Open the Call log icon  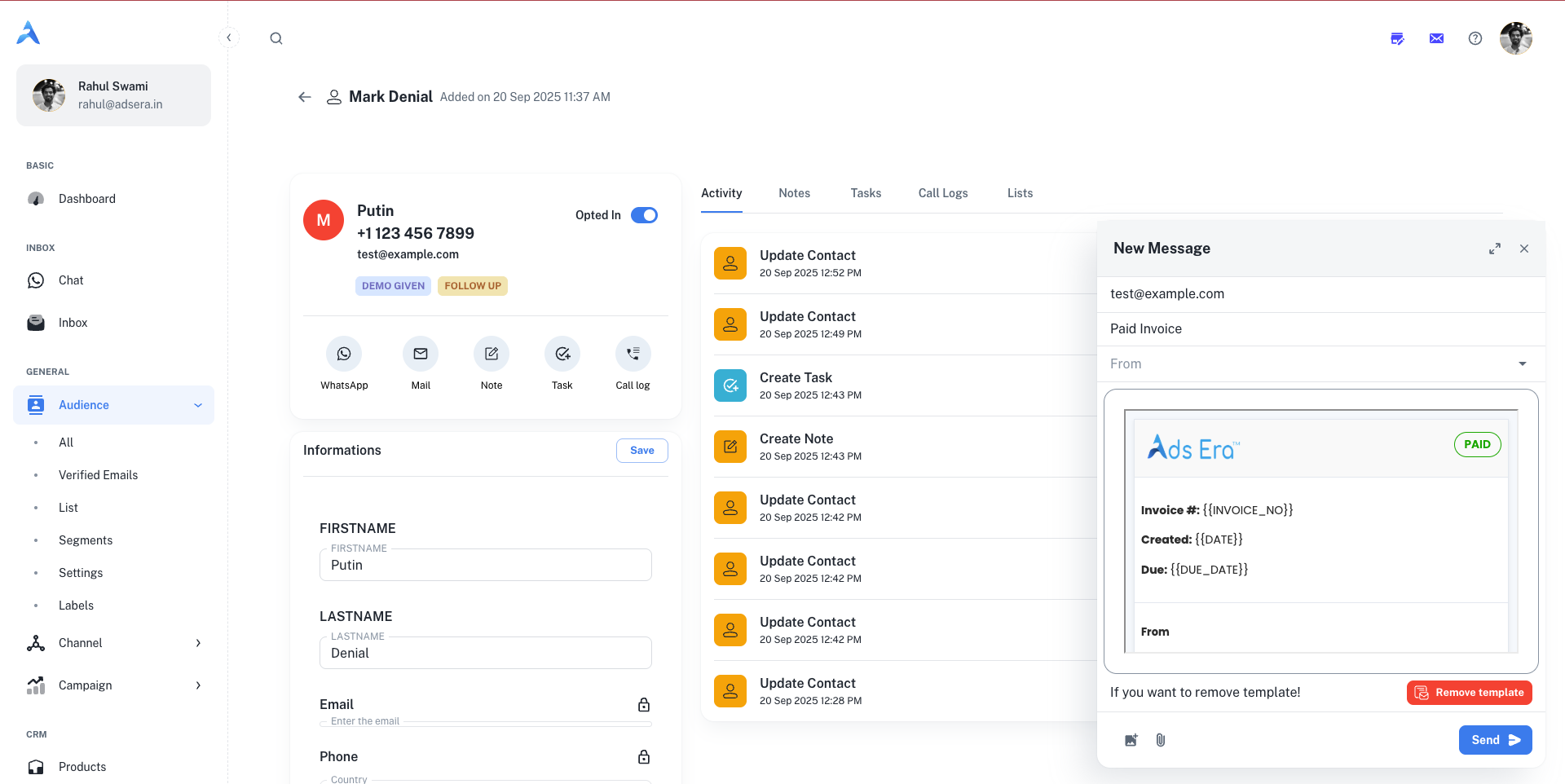pyautogui.click(x=633, y=354)
